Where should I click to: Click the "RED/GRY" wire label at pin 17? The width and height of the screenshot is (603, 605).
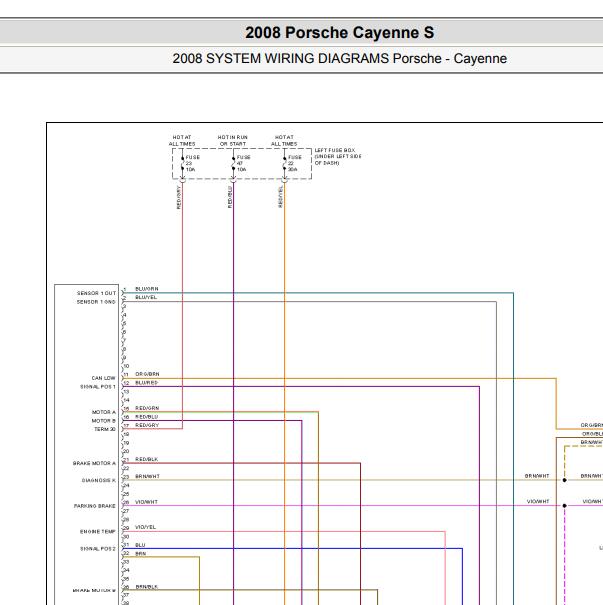pos(147,425)
